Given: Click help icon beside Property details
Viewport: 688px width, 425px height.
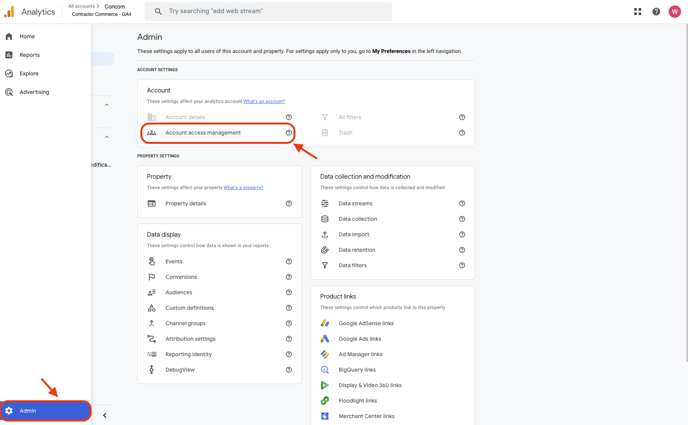Looking at the screenshot, I should [x=289, y=204].
